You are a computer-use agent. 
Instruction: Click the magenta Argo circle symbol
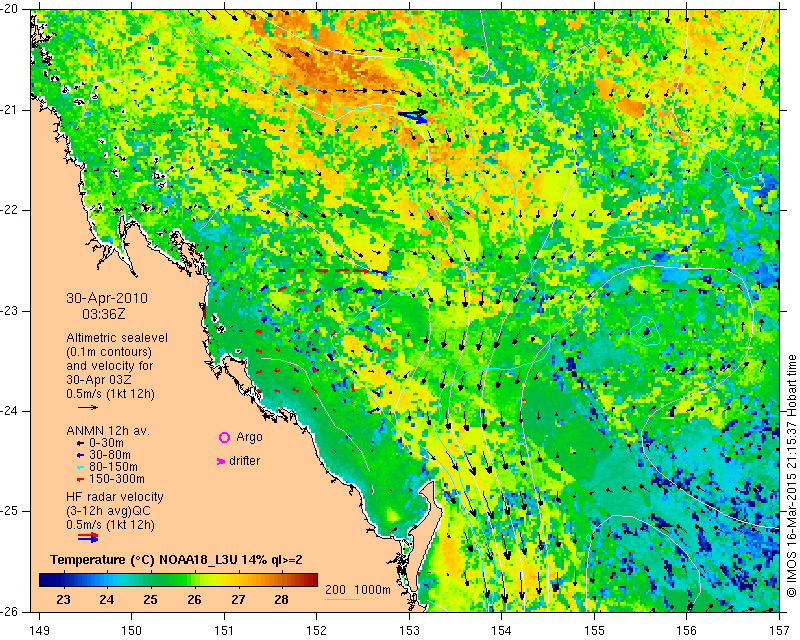click(224, 437)
